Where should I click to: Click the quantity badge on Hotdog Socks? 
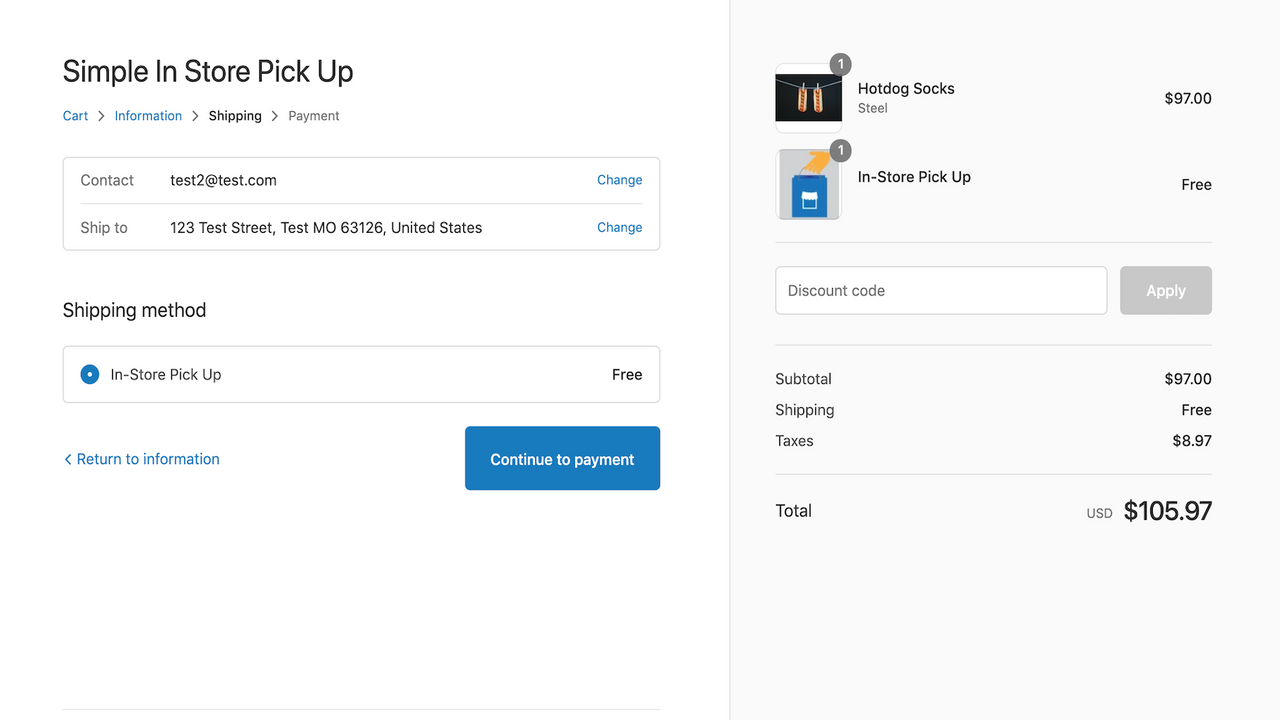[x=839, y=64]
